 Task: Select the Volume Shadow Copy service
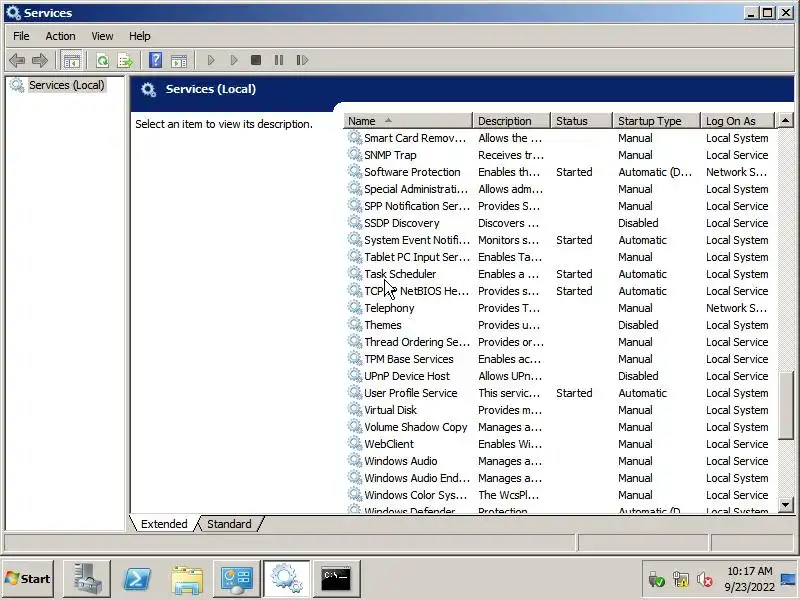pos(558,427)
